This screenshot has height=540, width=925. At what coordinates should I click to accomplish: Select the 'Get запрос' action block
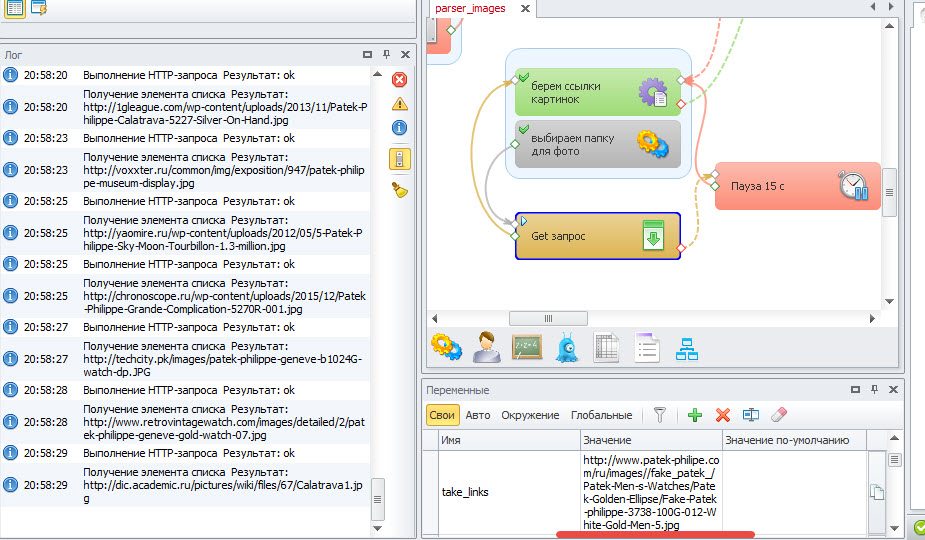coord(598,236)
